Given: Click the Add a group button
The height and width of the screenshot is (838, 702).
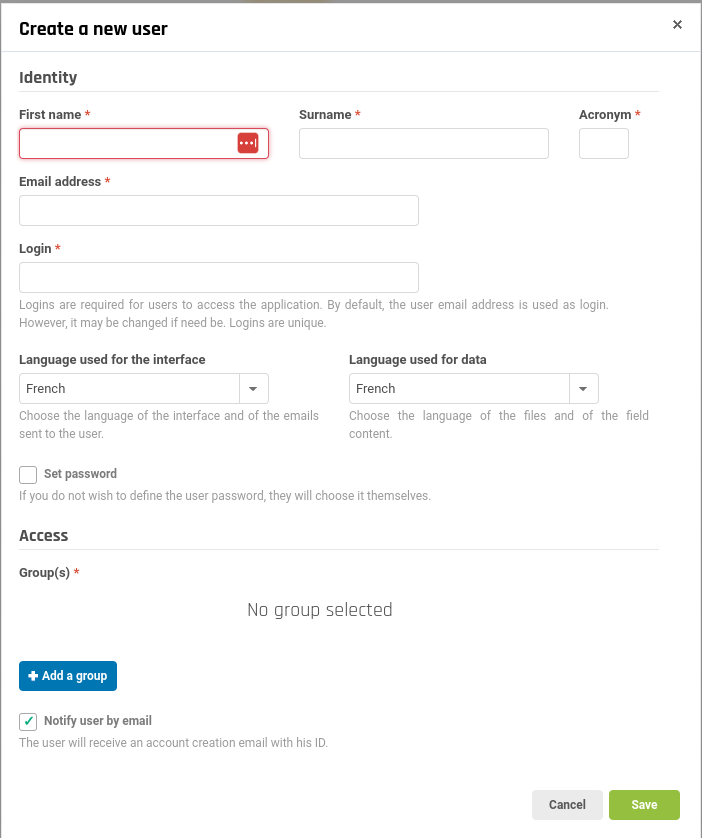Looking at the screenshot, I should (x=67, y=676).
